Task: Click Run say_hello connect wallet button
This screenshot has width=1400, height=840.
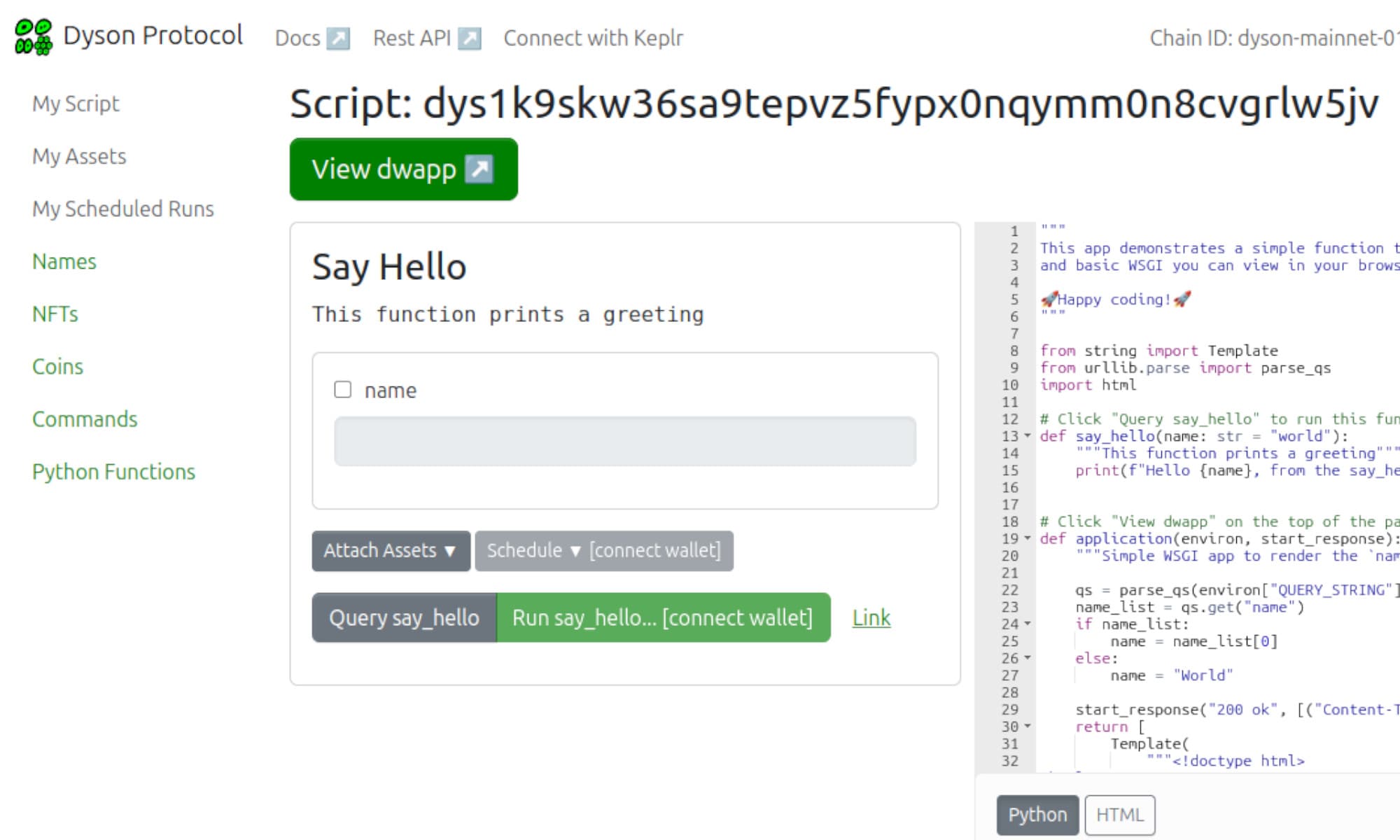Action: pos(663,617)
